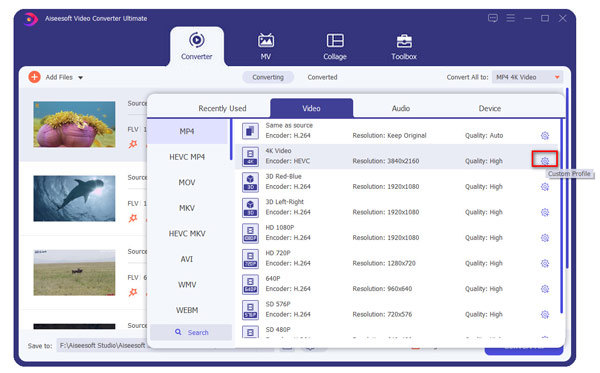Choose the 640P profile icon
This screenshot has height=373, width=600.
250,285
